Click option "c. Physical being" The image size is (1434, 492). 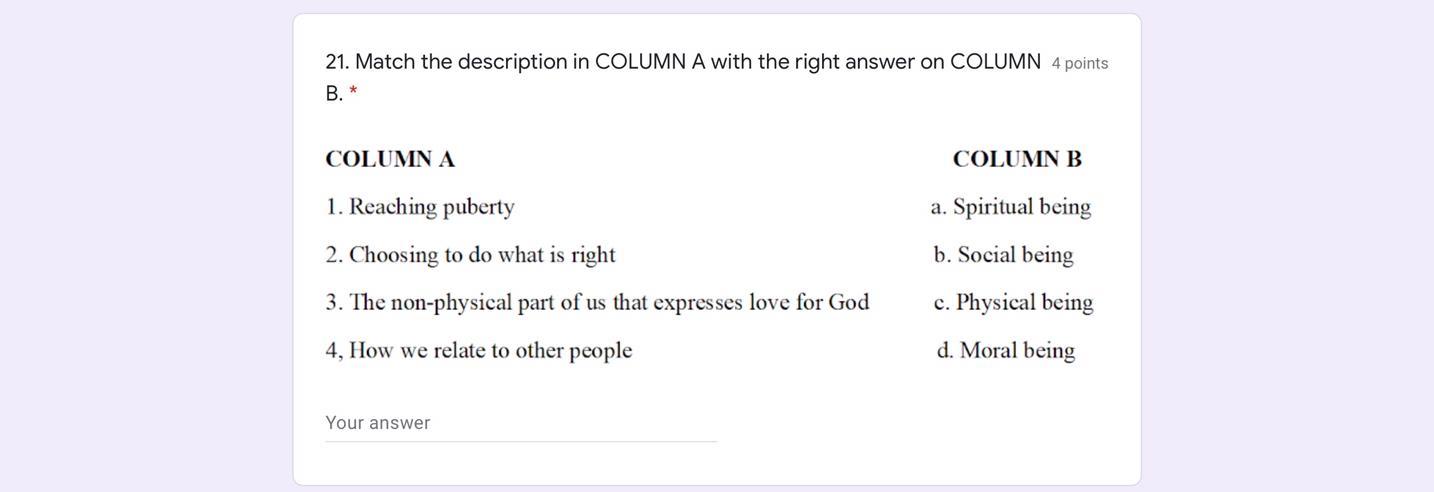1014,303
